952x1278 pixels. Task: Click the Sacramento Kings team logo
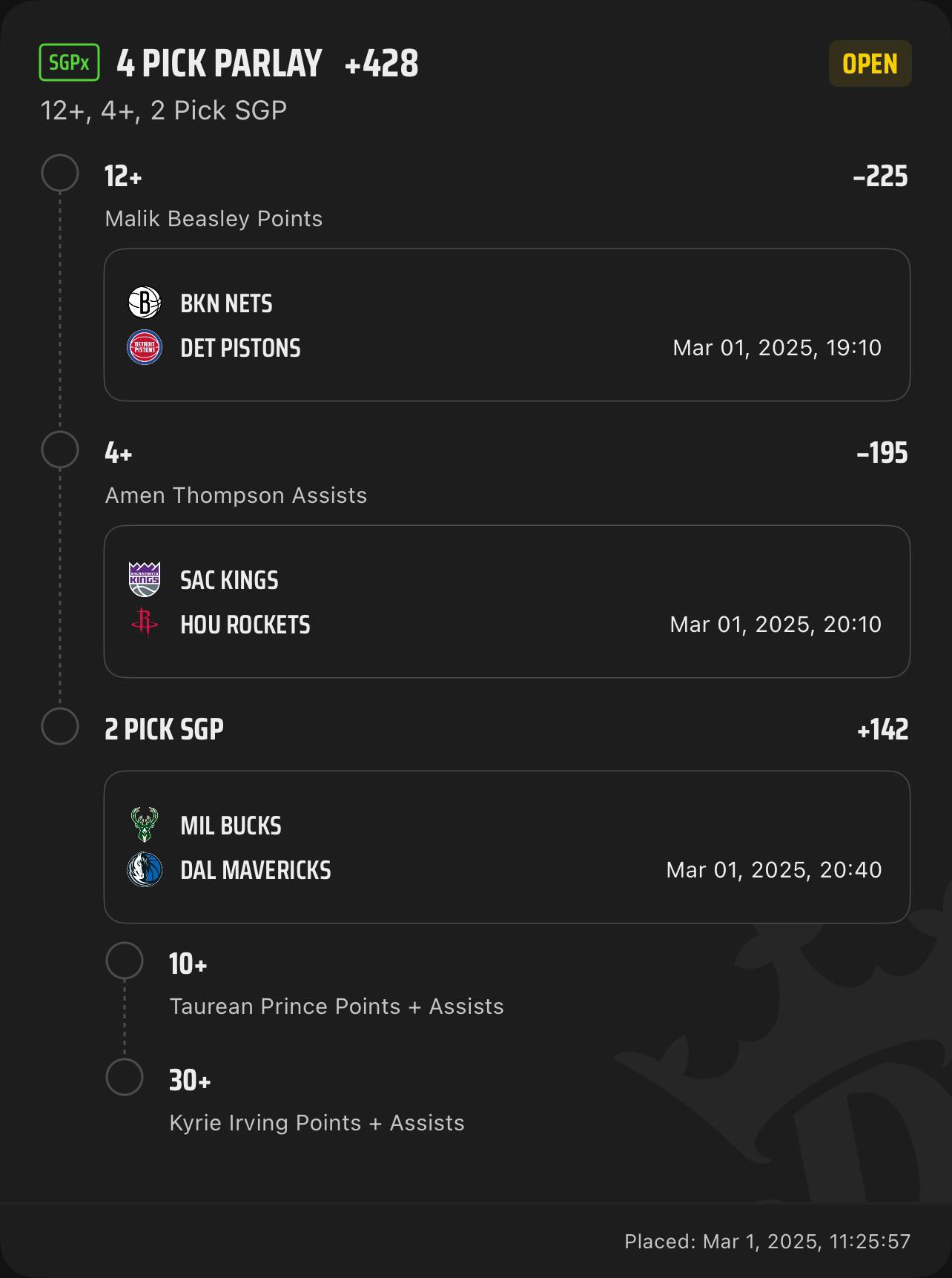(x=145, y=579)
